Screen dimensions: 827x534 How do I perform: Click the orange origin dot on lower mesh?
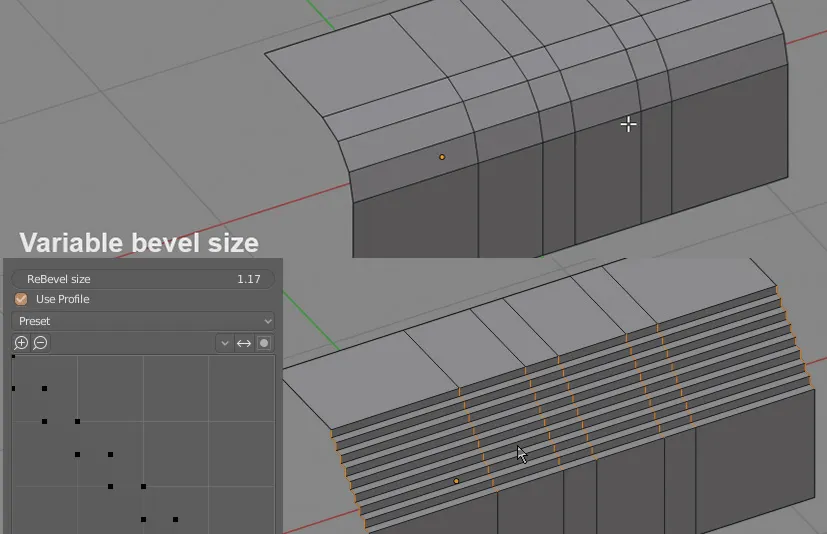(x=456, y=481)
